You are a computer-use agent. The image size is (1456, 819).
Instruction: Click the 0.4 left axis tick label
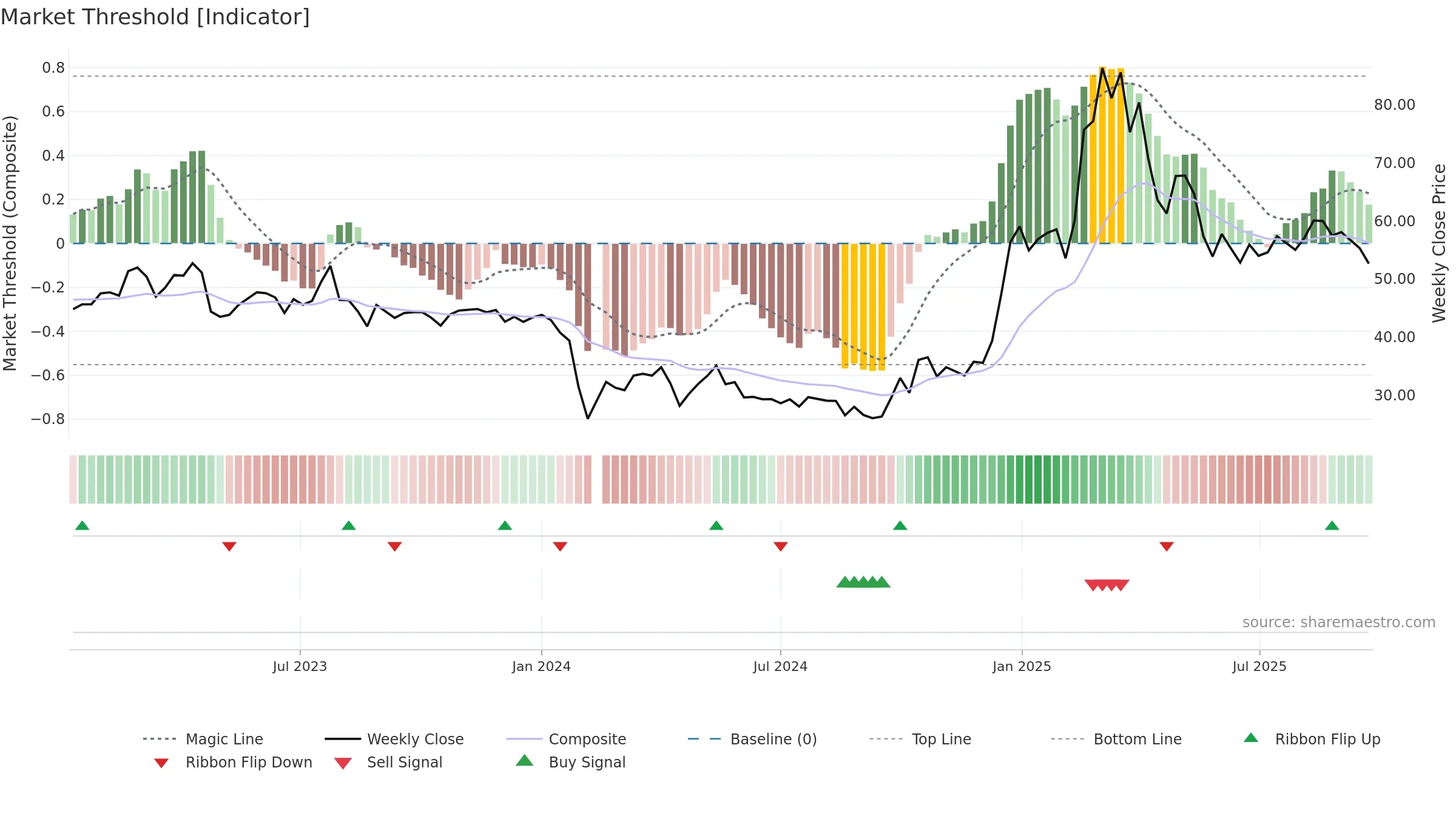point(53,156)
